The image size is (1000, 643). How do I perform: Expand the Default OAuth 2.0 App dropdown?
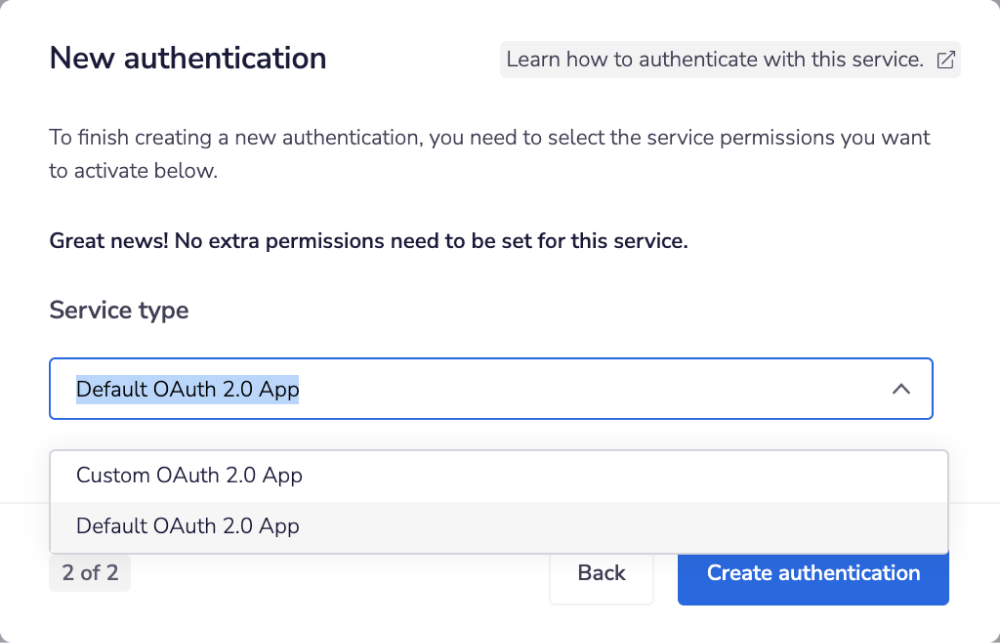coord(491,388)
